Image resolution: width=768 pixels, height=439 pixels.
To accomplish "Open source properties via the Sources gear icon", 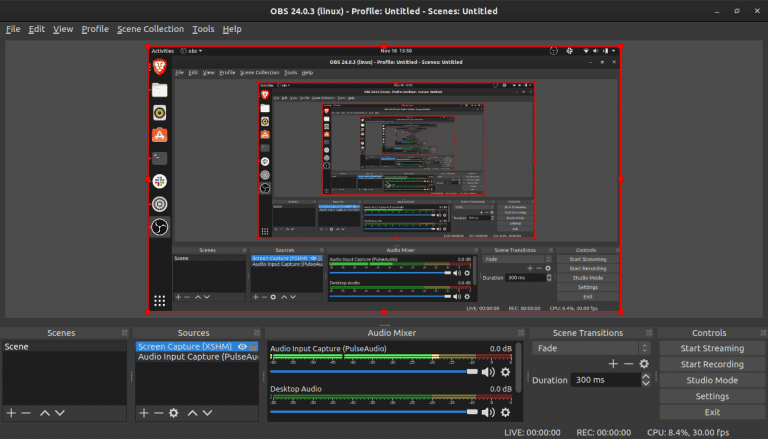I will tap(173, 412).
